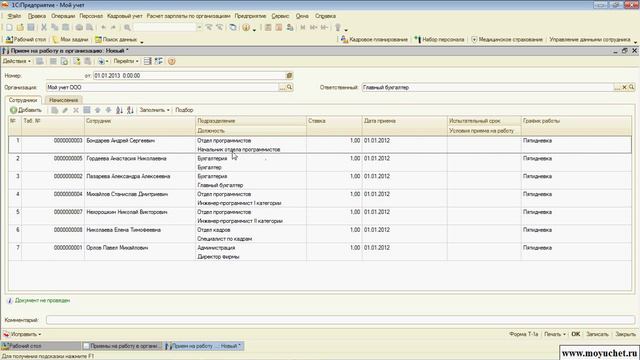Open dropdown arrow beside the help icon
The image size is (640, 360).
[254, 29]
